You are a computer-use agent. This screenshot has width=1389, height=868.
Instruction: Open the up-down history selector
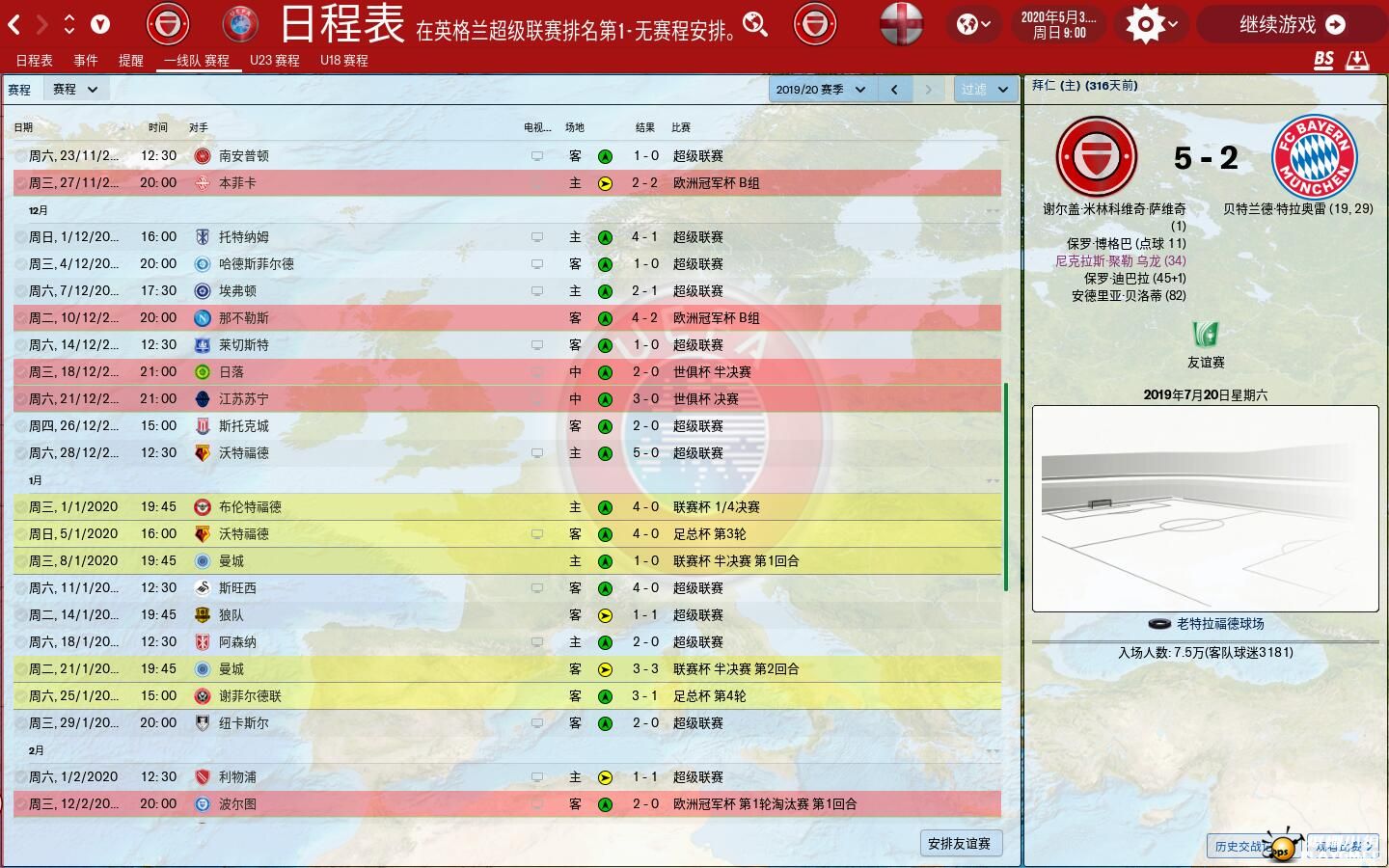[x=69, y=24]
